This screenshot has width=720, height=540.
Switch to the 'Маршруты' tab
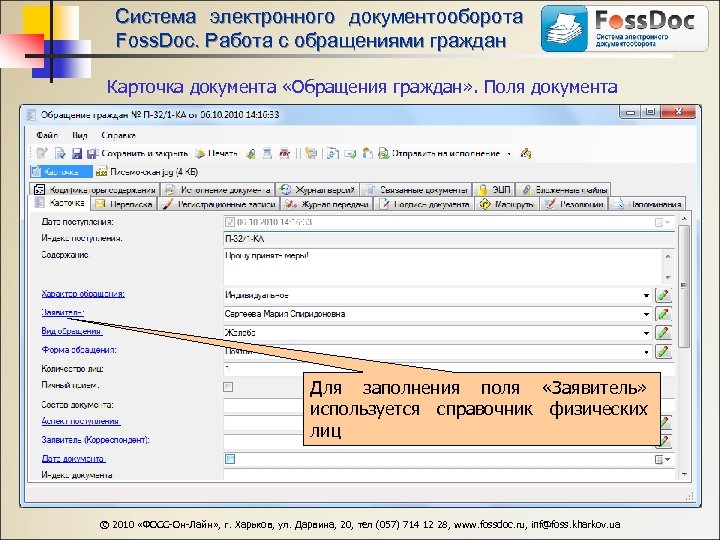pos(506,204)
